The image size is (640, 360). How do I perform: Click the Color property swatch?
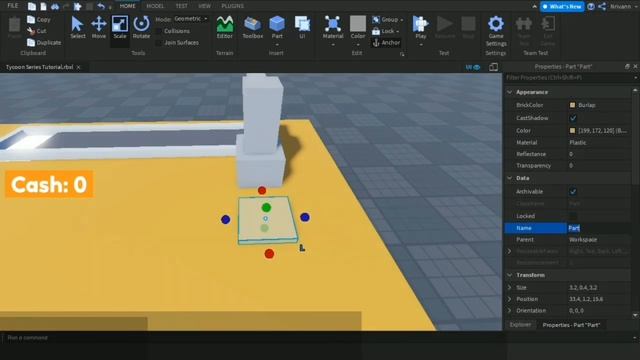click(572, 131)
